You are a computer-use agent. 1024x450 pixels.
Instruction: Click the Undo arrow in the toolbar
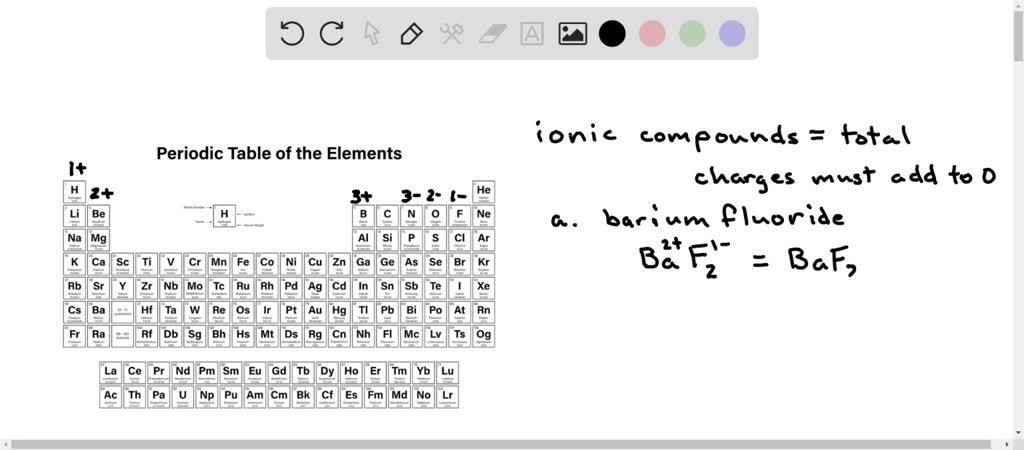click(292, 34)
